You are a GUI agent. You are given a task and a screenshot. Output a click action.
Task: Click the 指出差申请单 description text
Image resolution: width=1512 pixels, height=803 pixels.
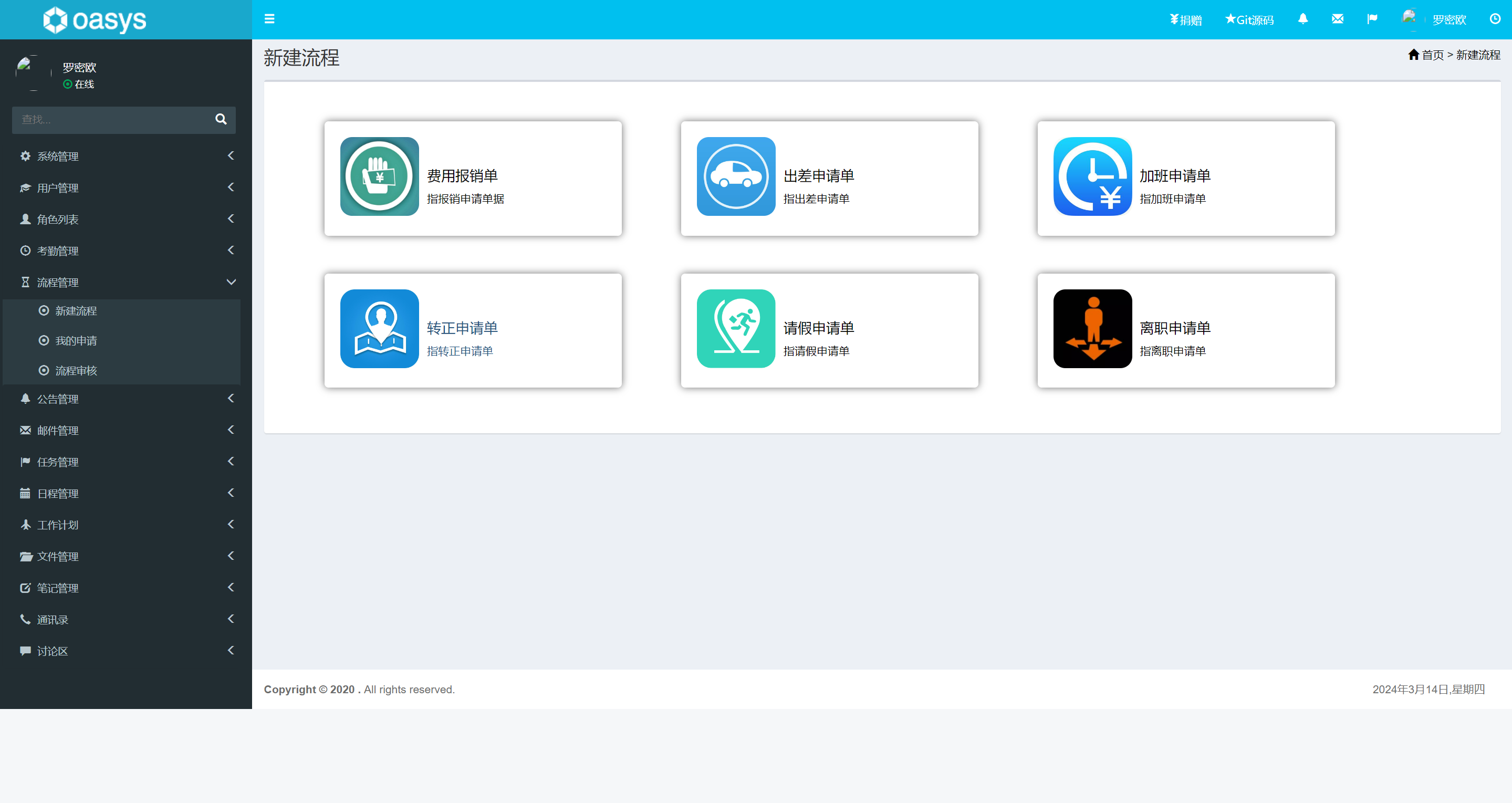click(x=816, y=199)
